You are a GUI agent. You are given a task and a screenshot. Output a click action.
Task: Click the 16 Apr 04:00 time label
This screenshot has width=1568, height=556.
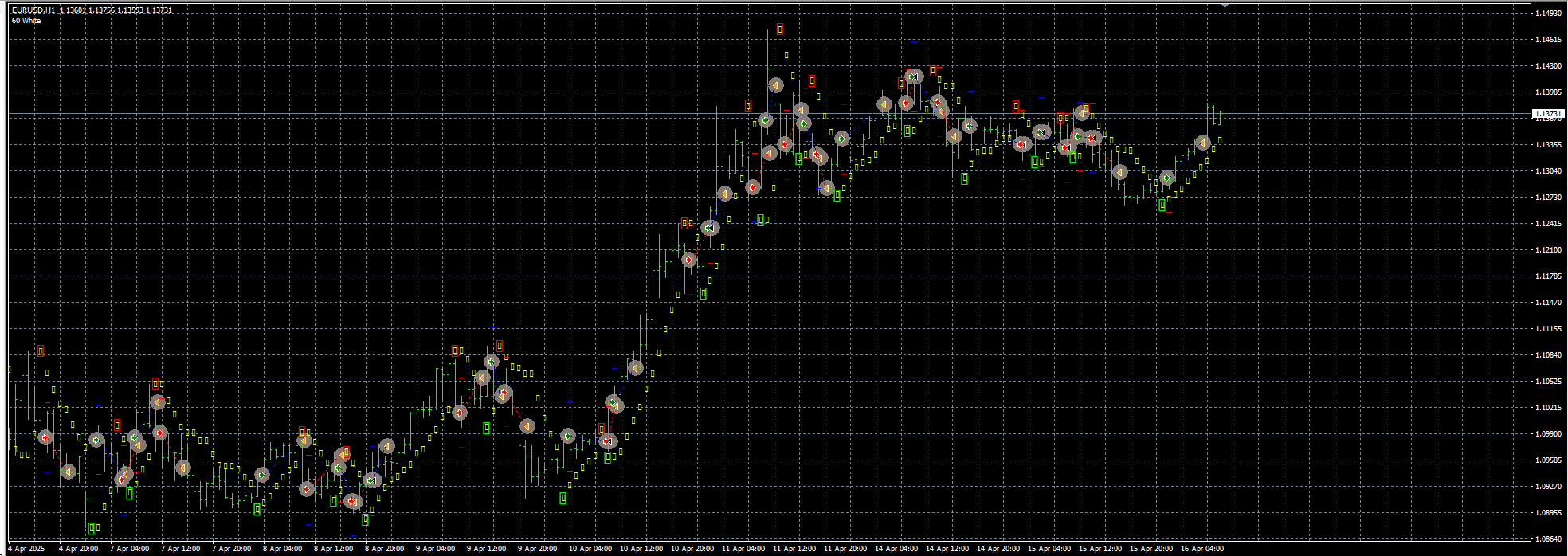click(x=1202, y=549)
